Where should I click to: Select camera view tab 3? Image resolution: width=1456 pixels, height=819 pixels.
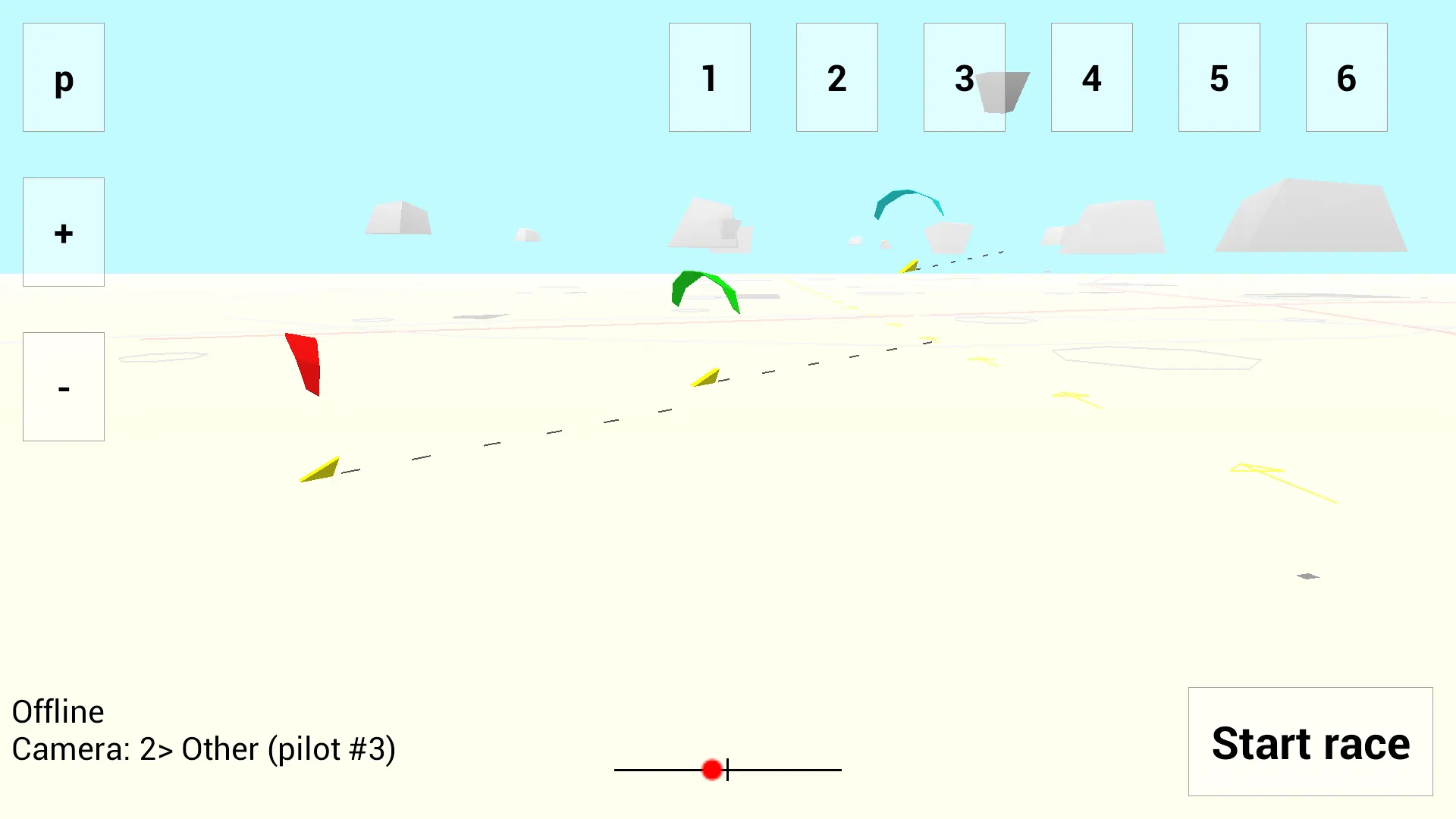(x=964, y=78)
